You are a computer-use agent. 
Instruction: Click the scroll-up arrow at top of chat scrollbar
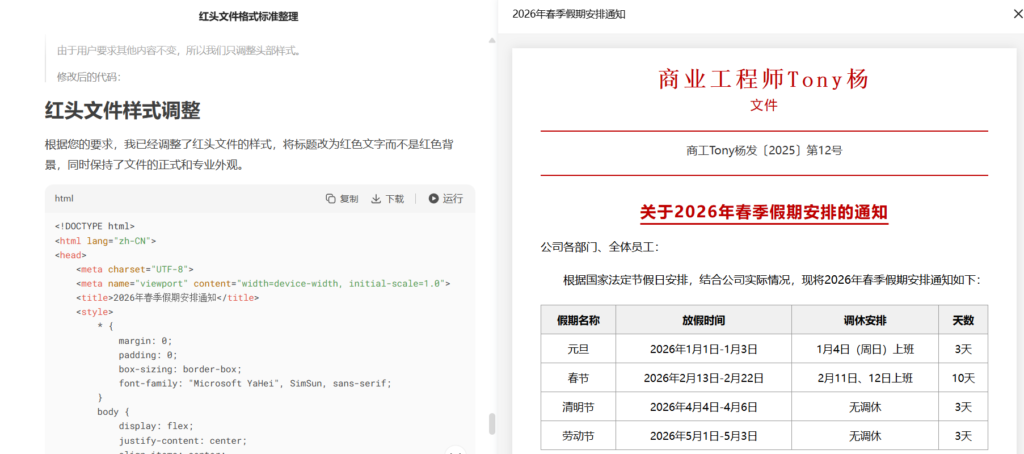[x=491, y=41]
